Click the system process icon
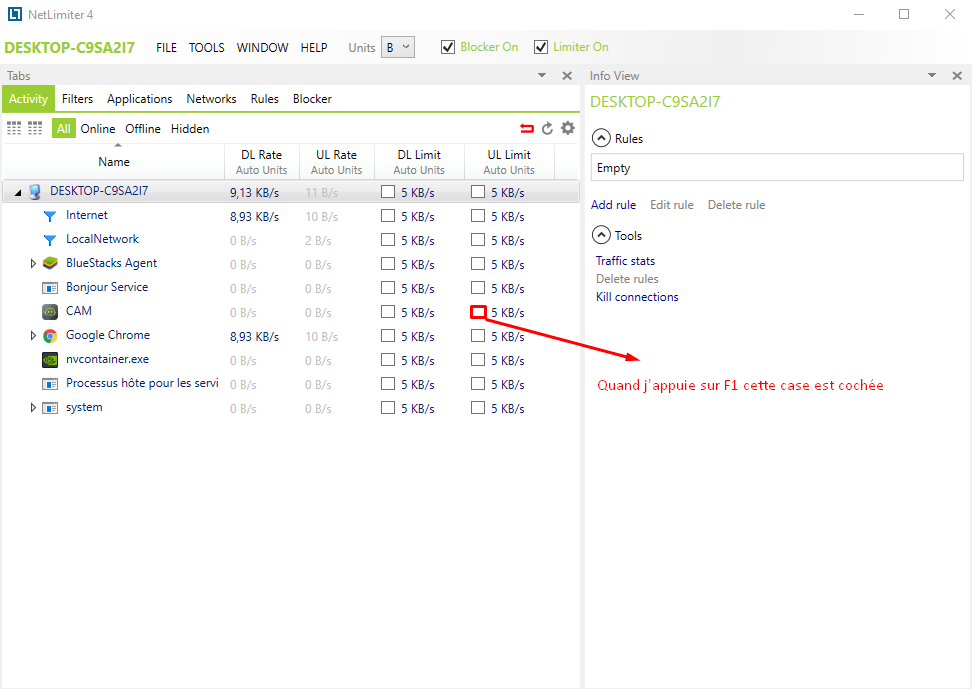Viewport: 972px width, 689px height. coord(50,408)
